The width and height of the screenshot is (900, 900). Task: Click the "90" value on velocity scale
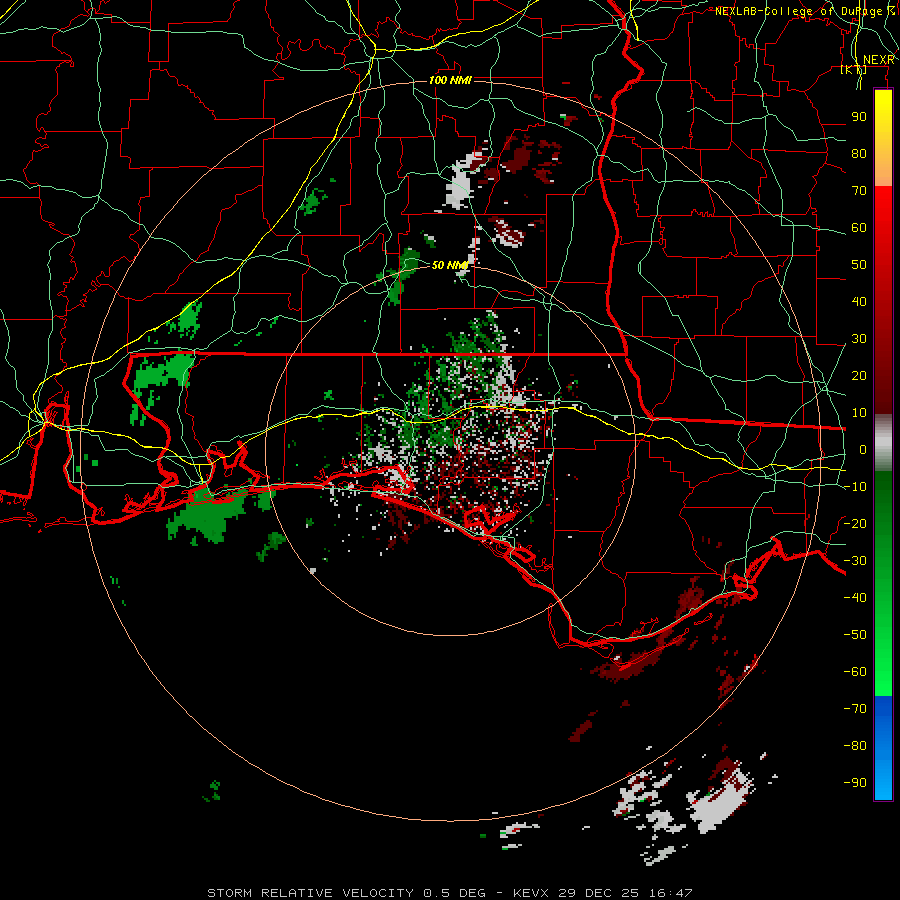tap(859, 117)
